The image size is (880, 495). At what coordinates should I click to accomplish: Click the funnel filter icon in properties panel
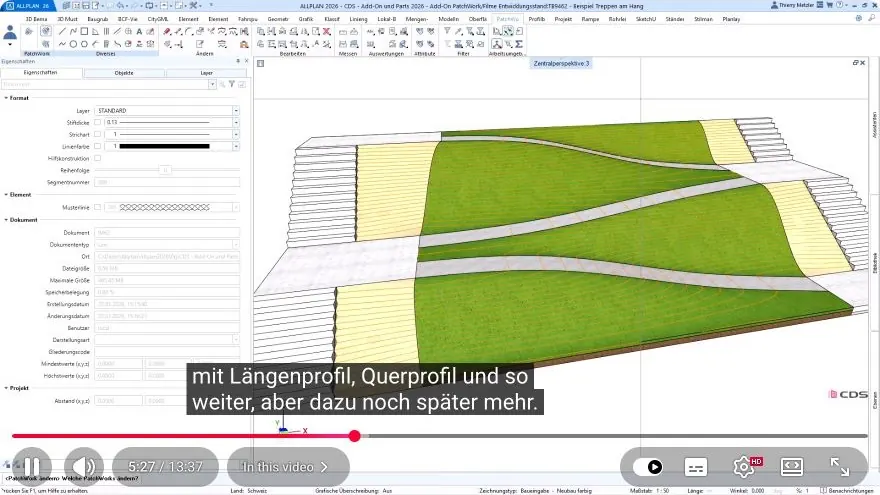232,84
